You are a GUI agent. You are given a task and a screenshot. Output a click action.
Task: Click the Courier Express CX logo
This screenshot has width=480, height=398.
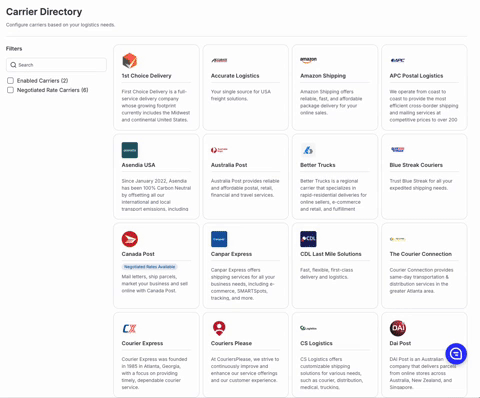coord(129,328)
